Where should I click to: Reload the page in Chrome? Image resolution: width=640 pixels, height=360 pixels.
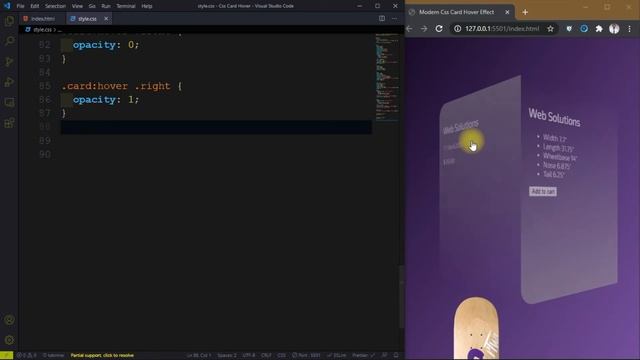[439, 29]
